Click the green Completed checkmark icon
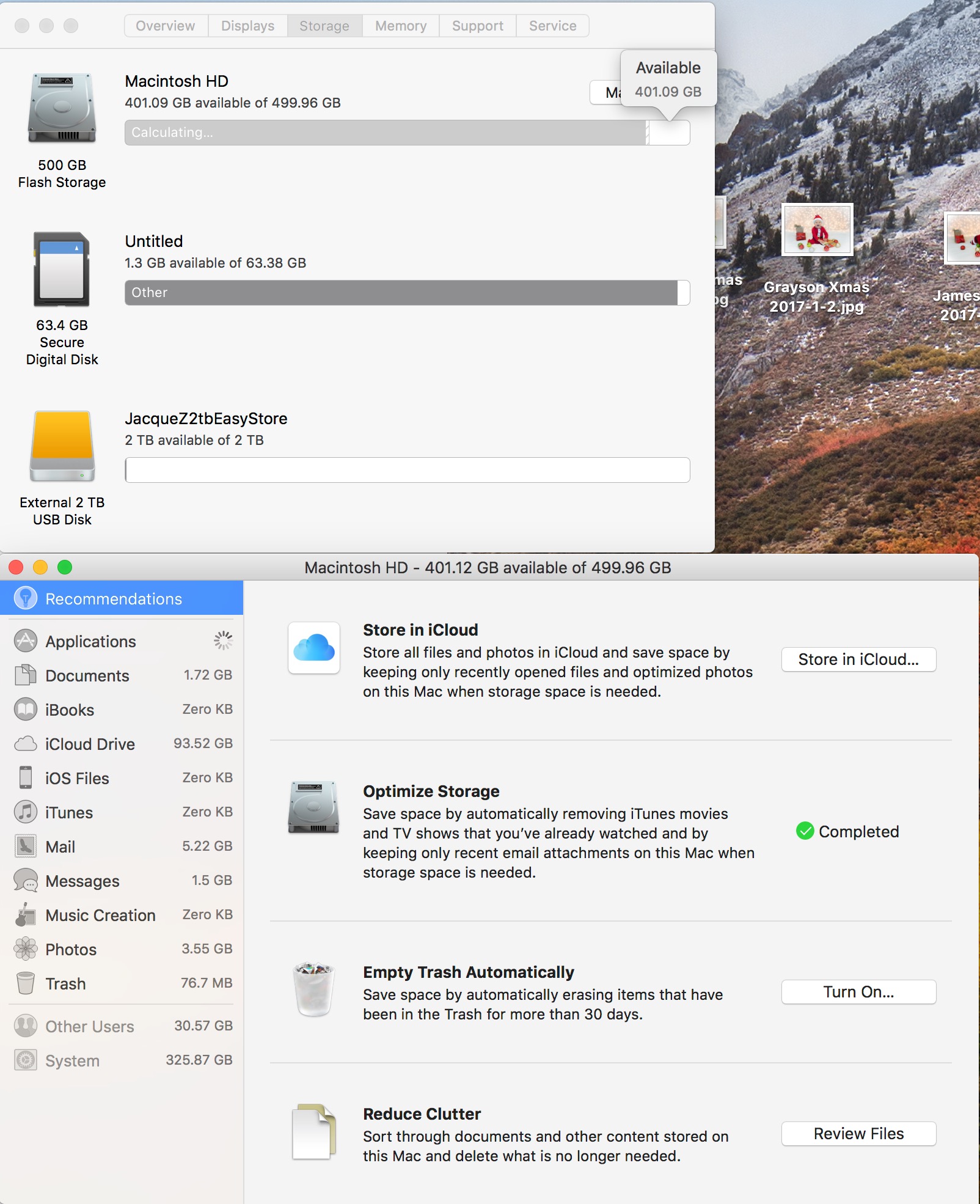The width and height of the screenshot is (980, 1204). (x=805, y=831)
